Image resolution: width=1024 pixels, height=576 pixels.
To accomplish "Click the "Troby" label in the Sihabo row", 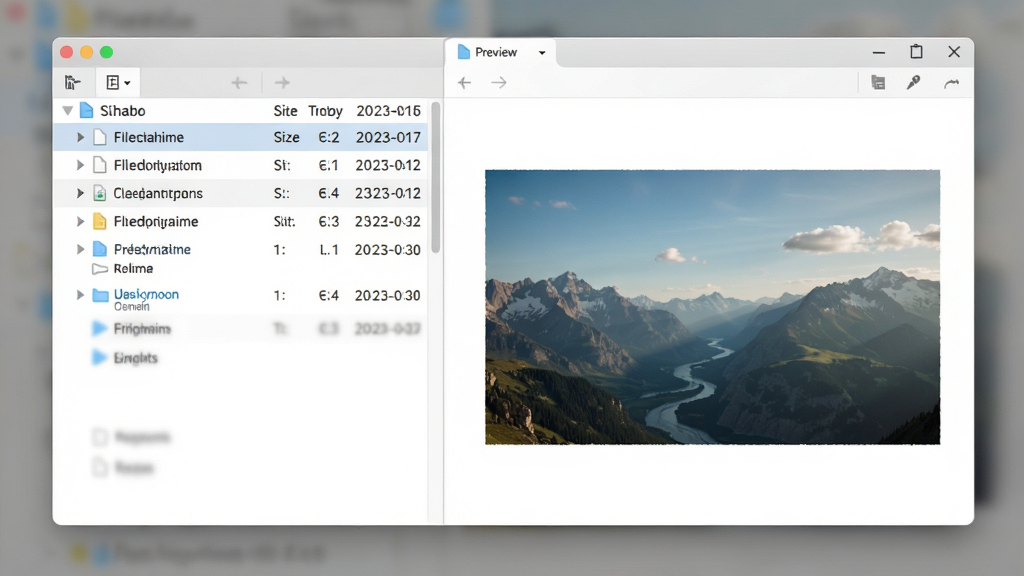I will coord(325,111).
